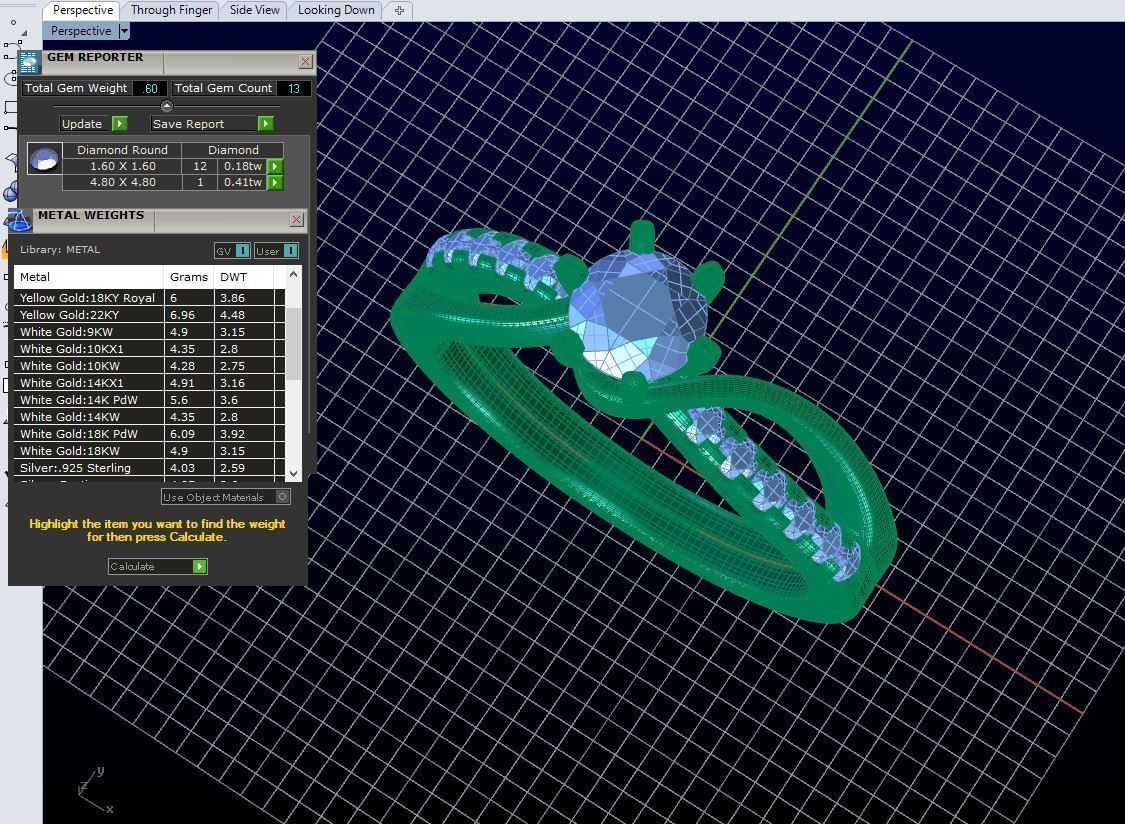This screenshot has height=824, width=1125.
Task: Click the Metal column header
Action: [x=89, y=277]
